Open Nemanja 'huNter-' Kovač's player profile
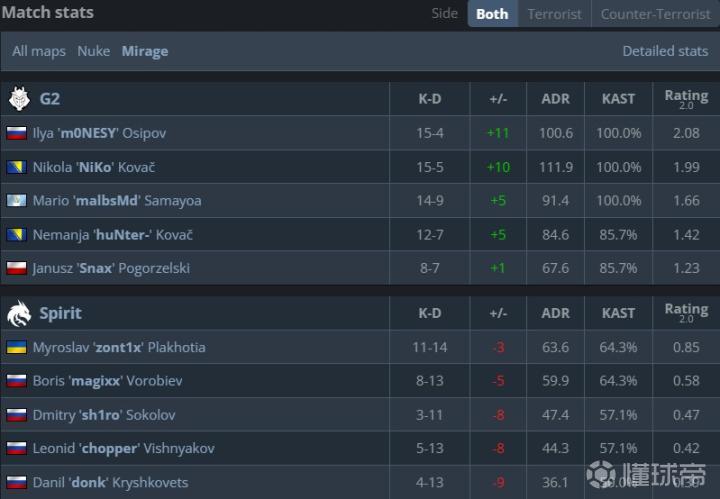The width and height of the screenshot is (720, 499). 113,234
